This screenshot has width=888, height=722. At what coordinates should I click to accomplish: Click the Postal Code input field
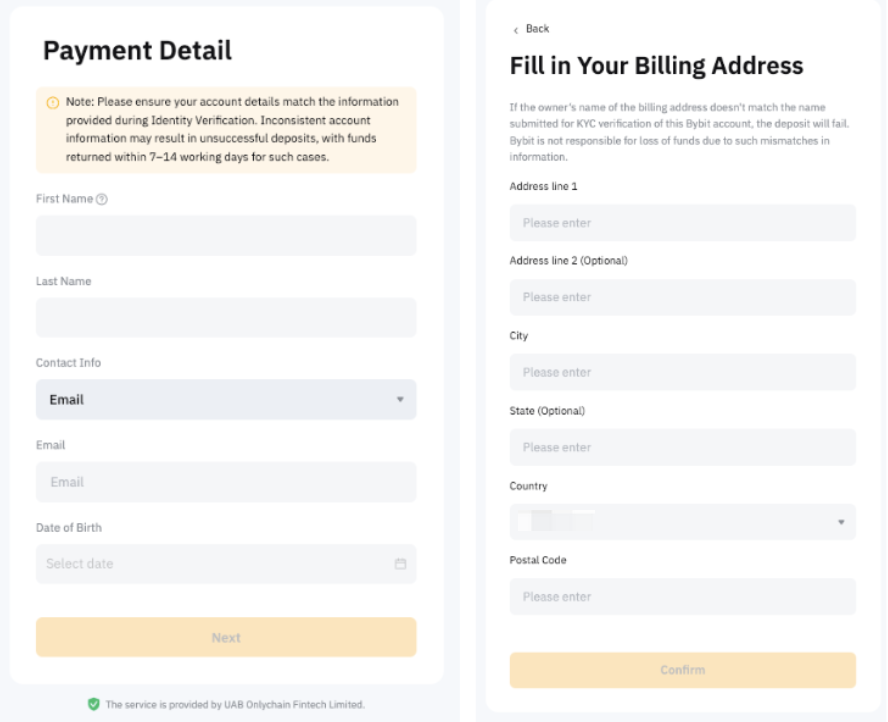point(682,597)
